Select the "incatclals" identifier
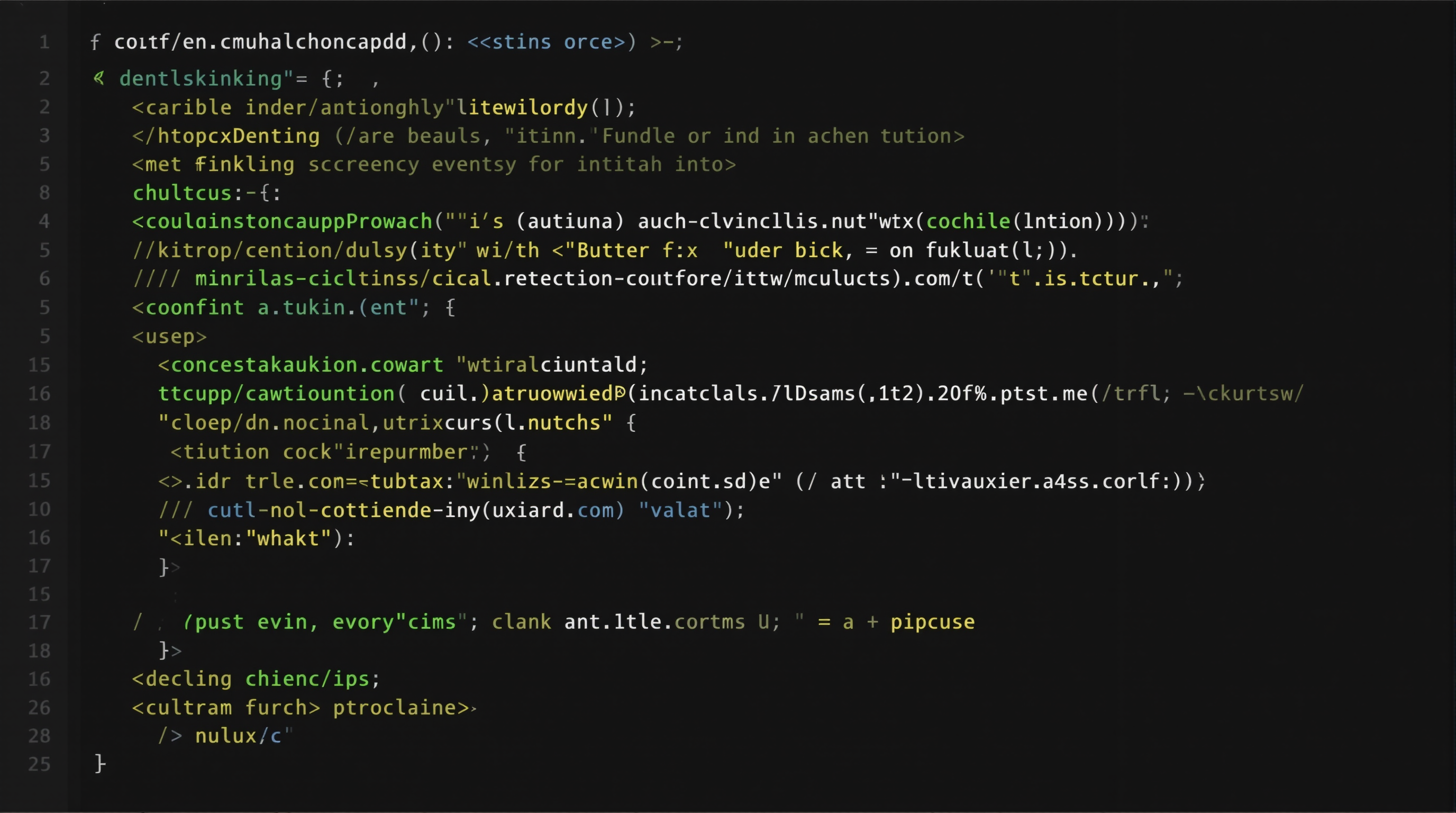Viewport: 1456px width, 813px height. (698, 393)
